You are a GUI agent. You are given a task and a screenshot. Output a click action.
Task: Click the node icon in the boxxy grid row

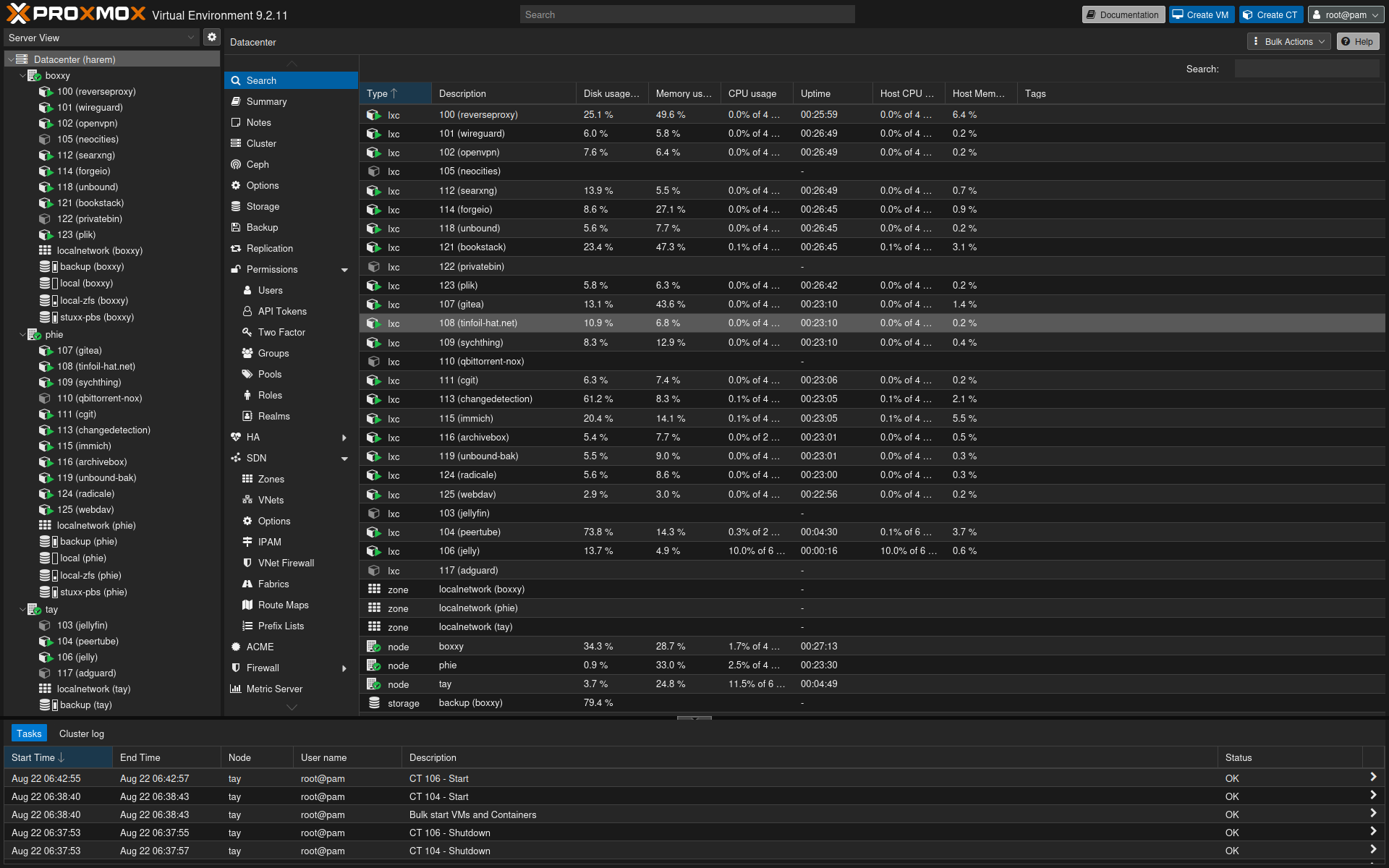point(373,647)
